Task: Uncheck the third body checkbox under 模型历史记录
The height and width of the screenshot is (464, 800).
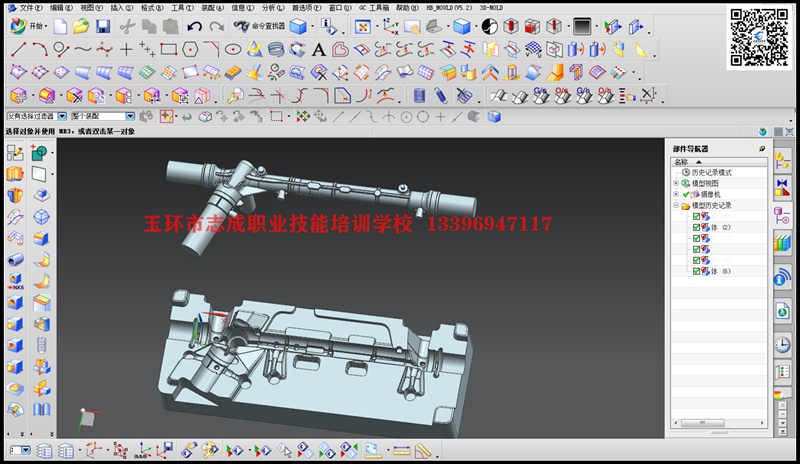Action: coord(696,238)
